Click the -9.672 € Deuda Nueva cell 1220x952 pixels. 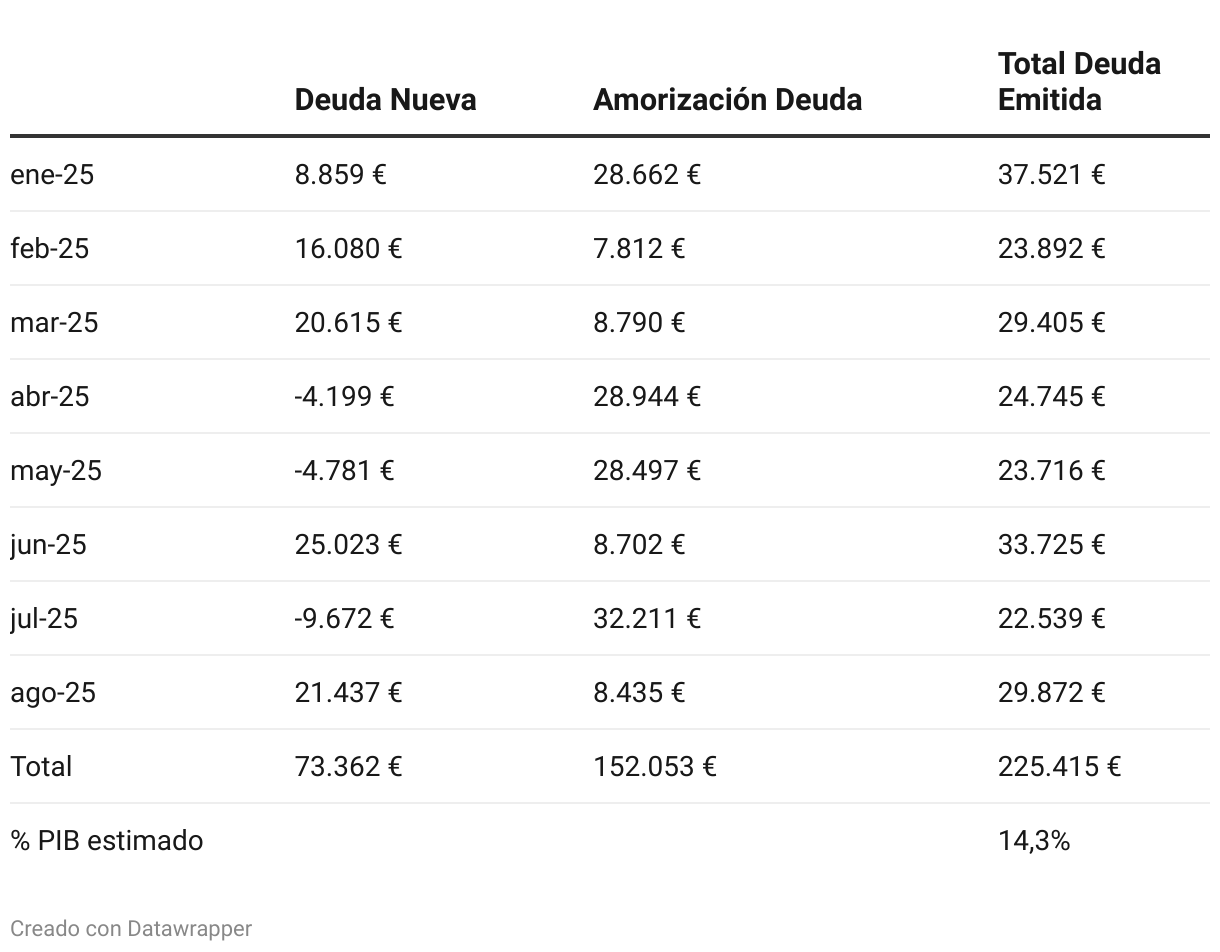(344, 618)
